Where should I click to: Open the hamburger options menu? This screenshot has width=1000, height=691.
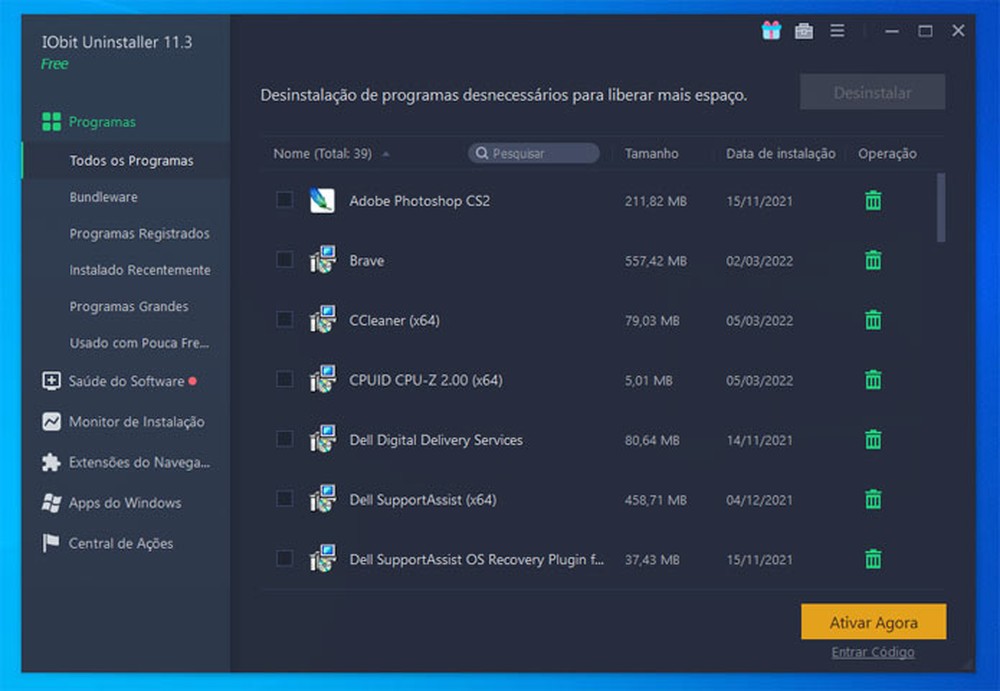837,31
